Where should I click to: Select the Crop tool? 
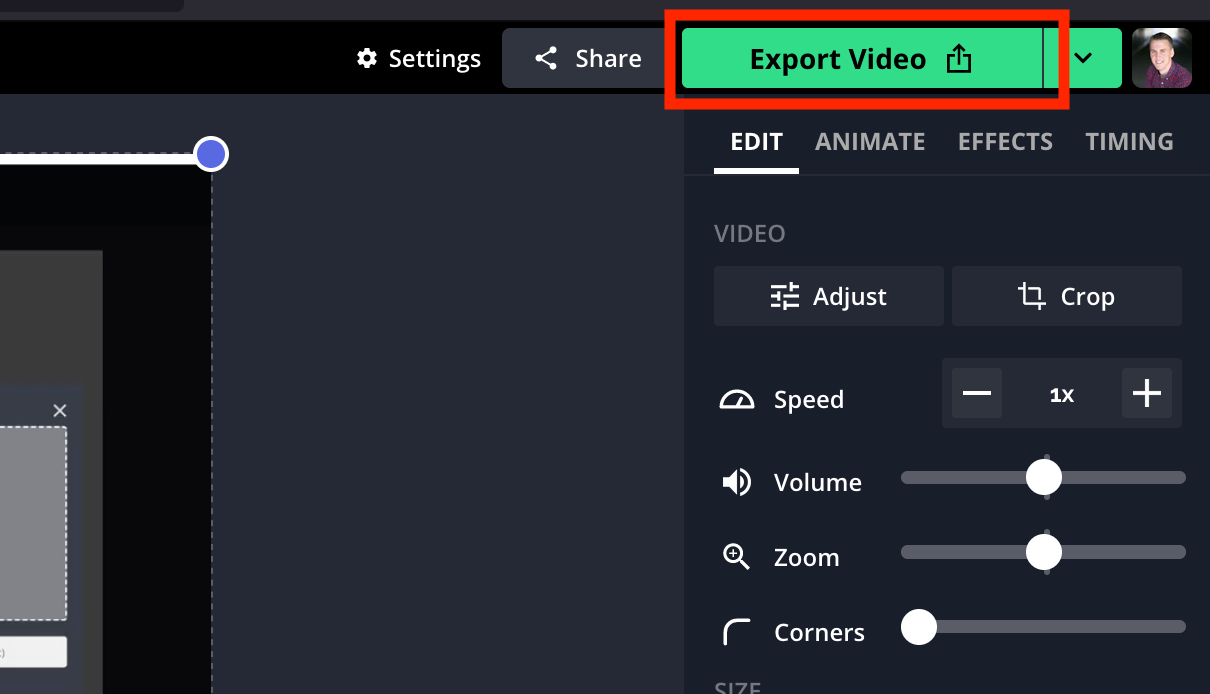[x=1066, y=296]
